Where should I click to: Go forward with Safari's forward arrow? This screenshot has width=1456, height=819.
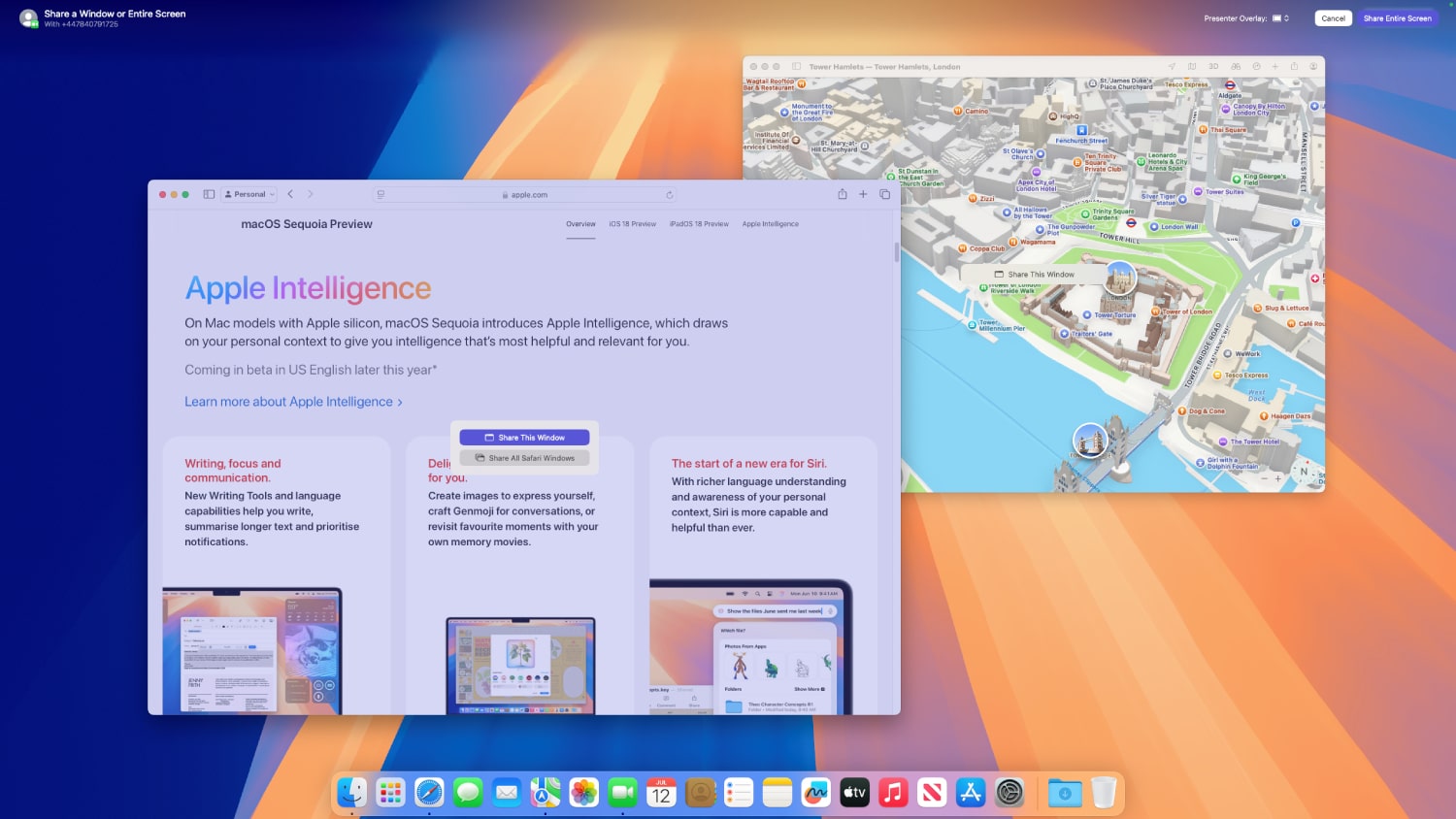tap(311, 194)
